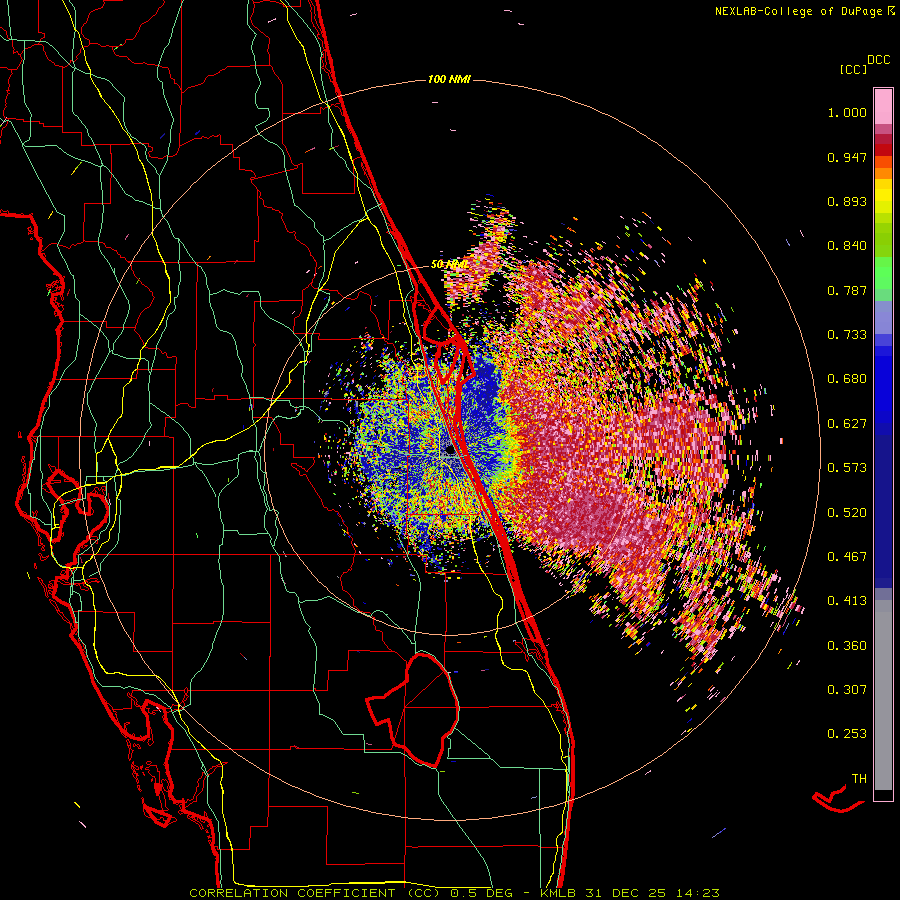The height and width of the screenshot is (900, 900).
Task: Select the 1.000 legend value
Action: point(847,112)
